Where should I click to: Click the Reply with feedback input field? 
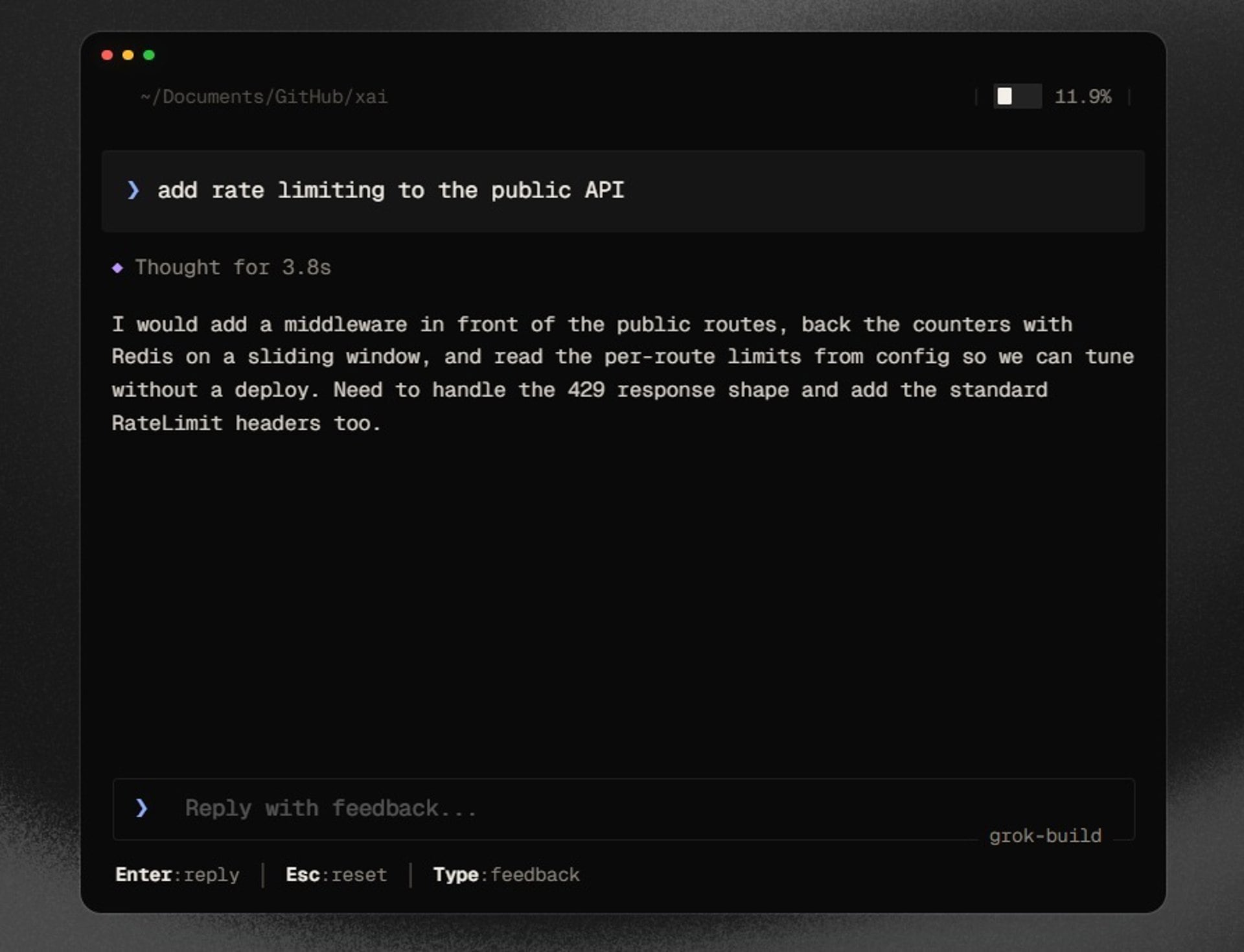pyautogui.click(x=623, y=809)
